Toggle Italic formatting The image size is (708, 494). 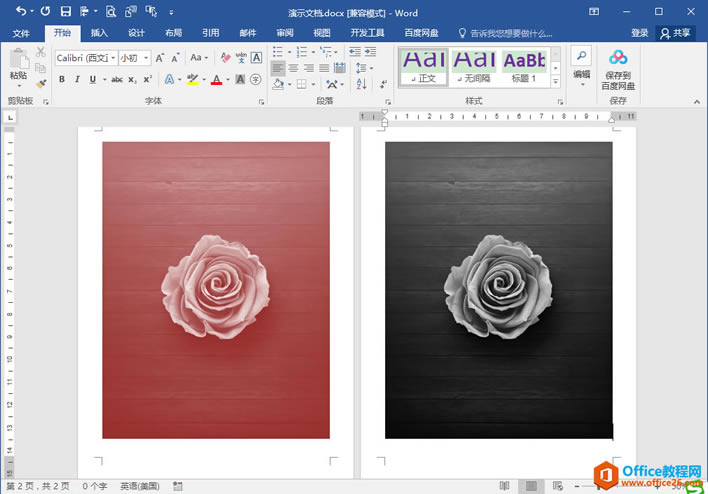[x=77, y=79]
